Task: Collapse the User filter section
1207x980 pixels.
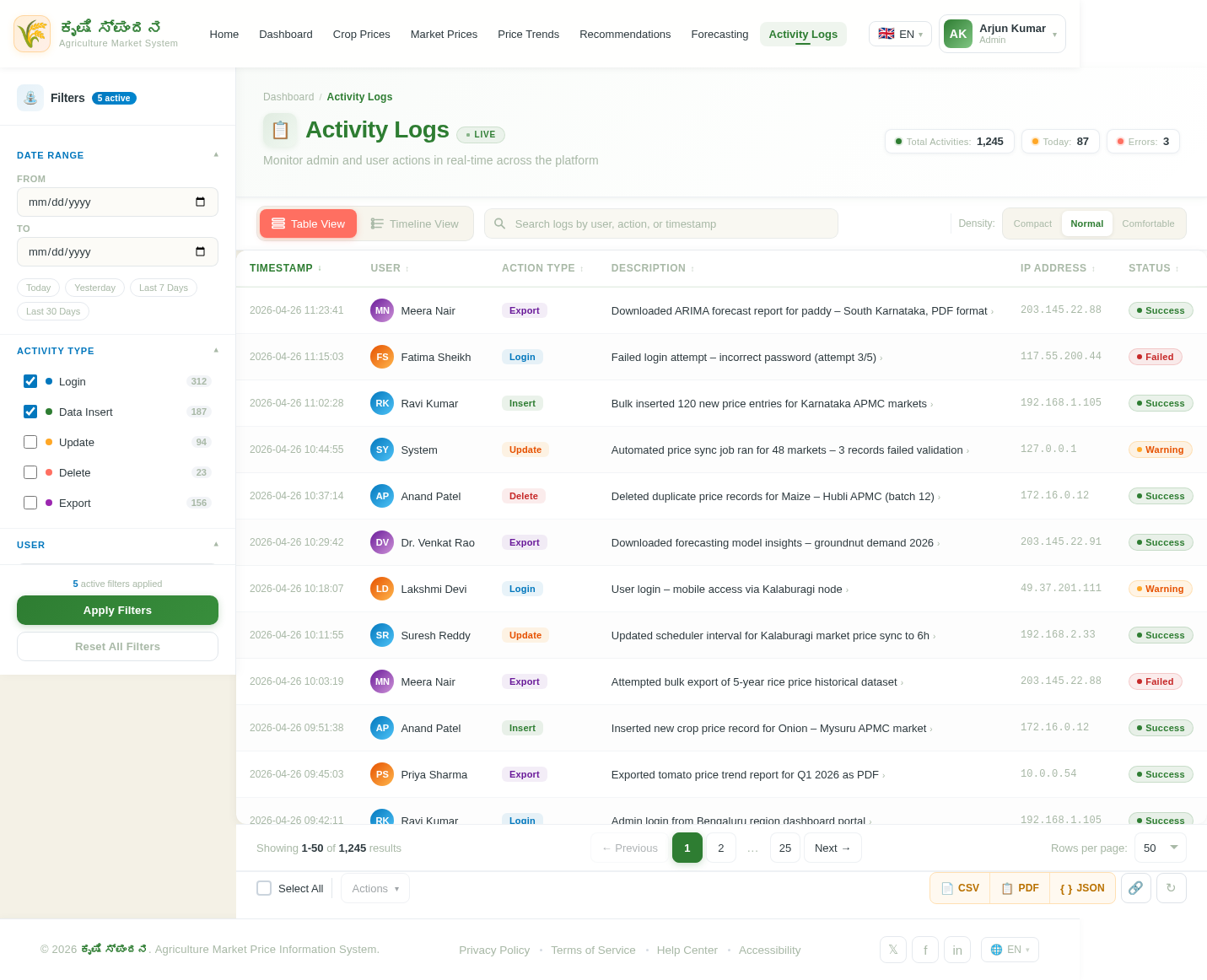Action: 216,544
